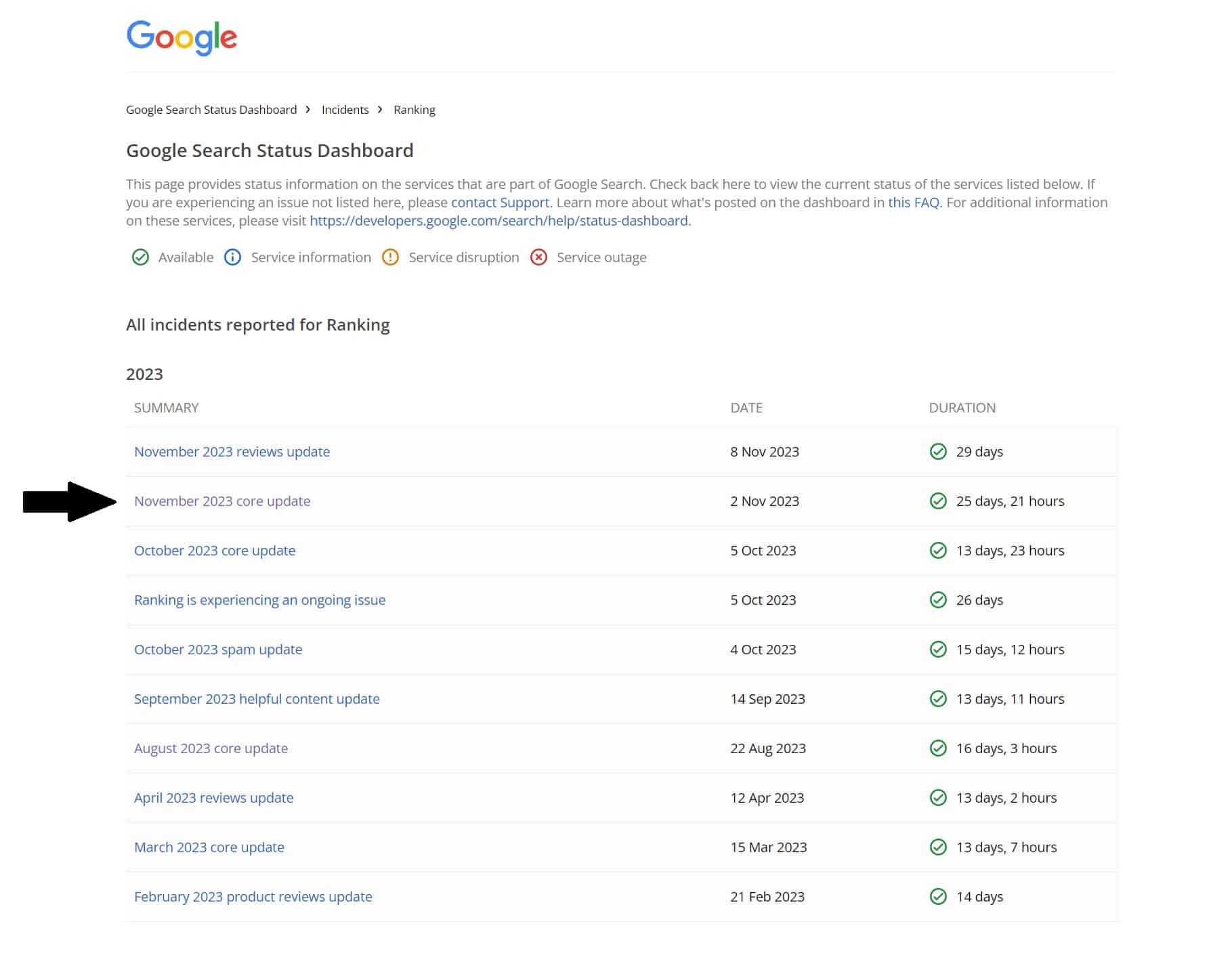Click green check icon beside 13 days, 23 hours
The image size is (1232, 953).
click(x=938, y=551)
